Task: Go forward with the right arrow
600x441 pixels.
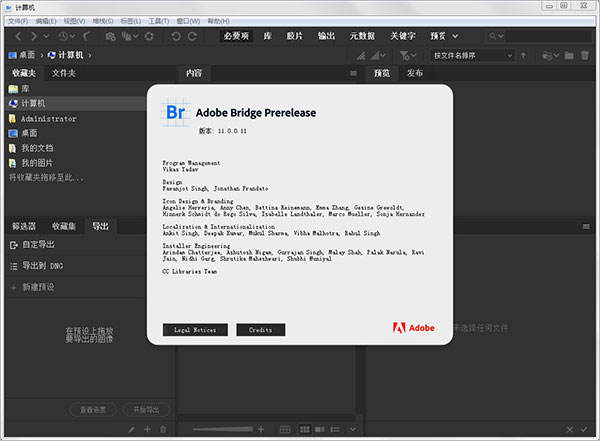Action: [x=34, y=36]
